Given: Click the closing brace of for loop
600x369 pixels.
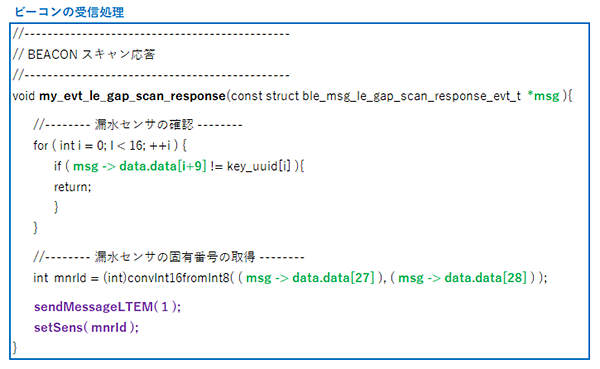Looking at the screenshot, I should (x=36, y=227).
